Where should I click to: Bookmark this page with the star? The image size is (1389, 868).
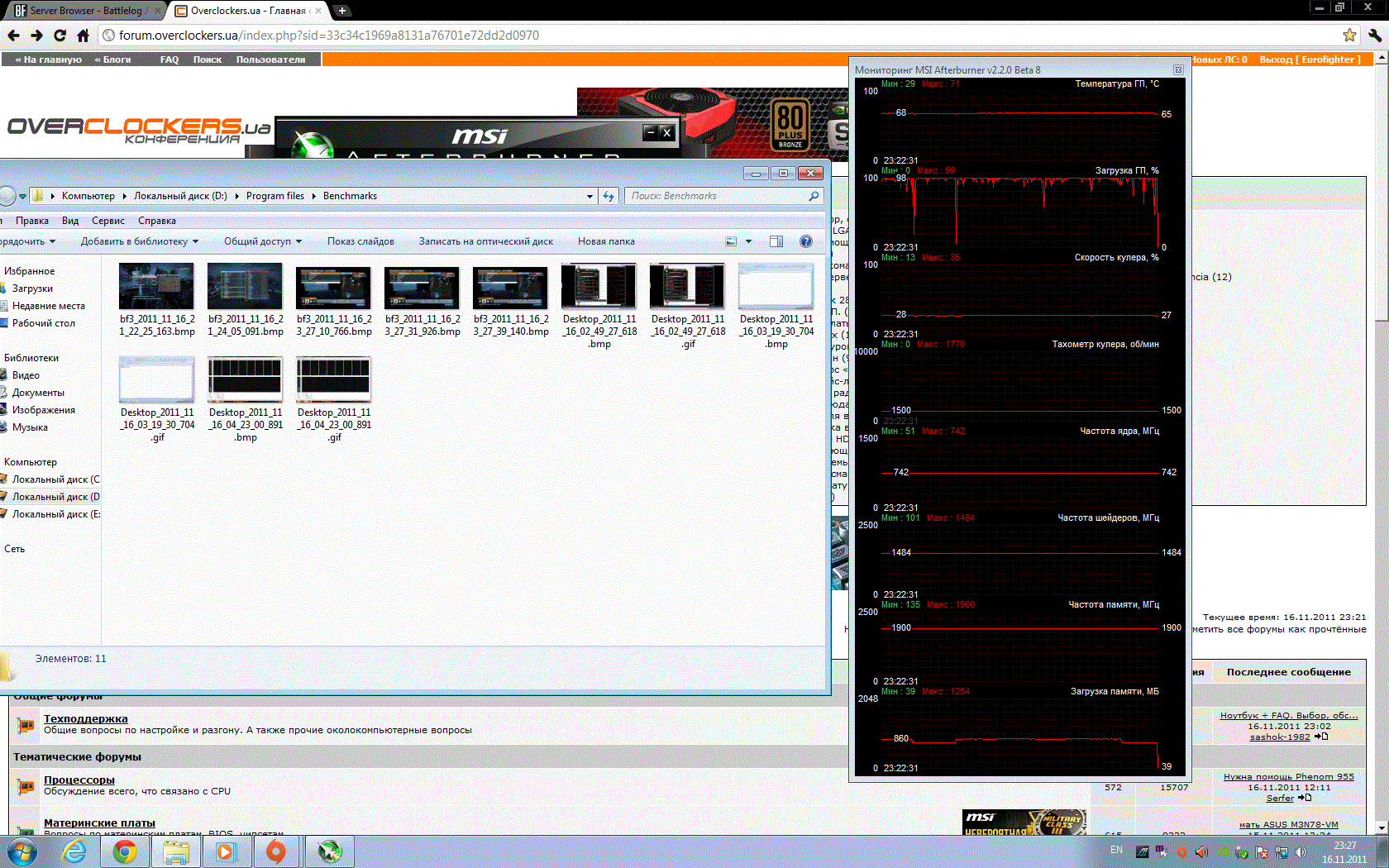click(x=1349, y=36)
